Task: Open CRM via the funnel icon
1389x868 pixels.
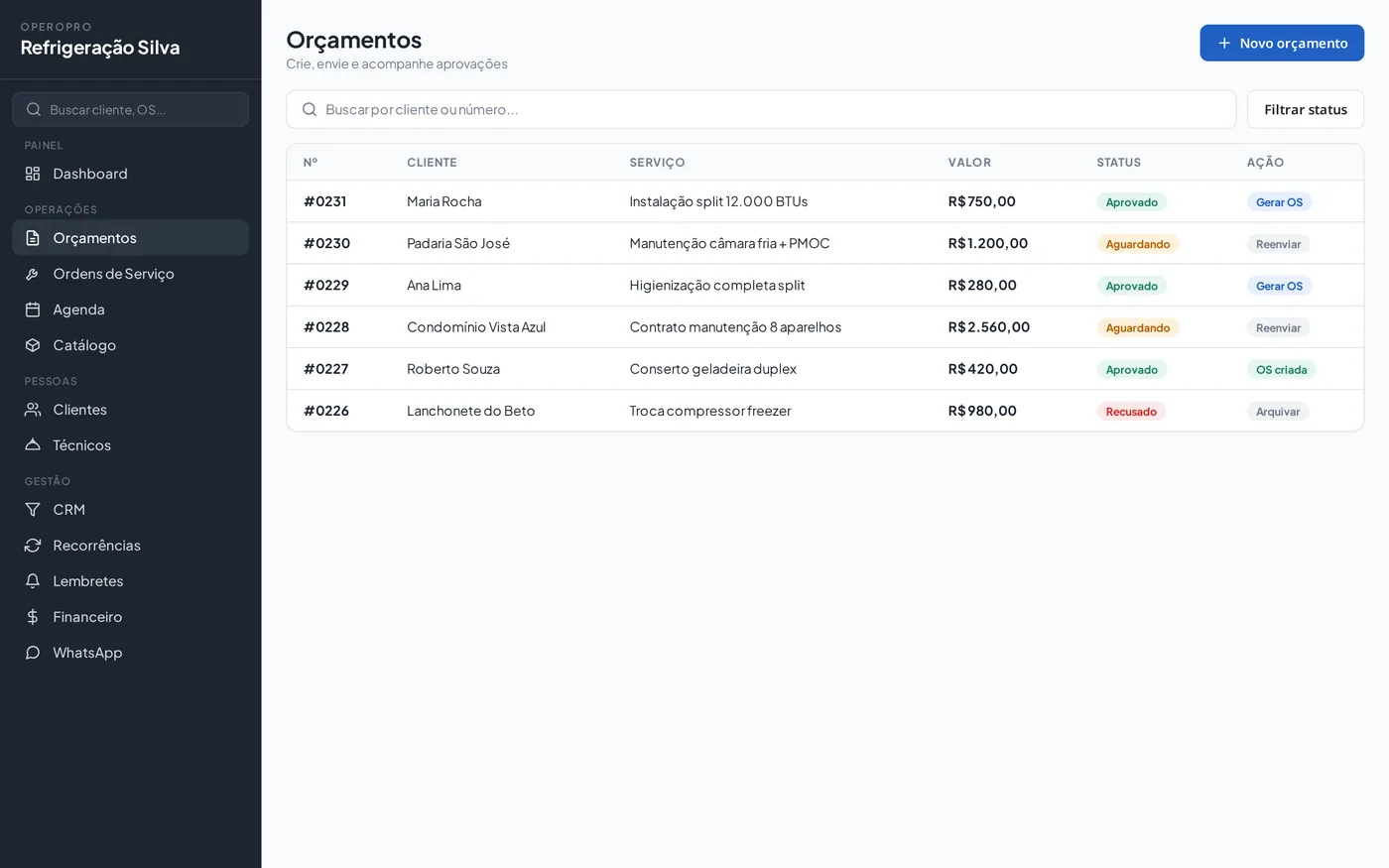Action: tap(33, 510)
